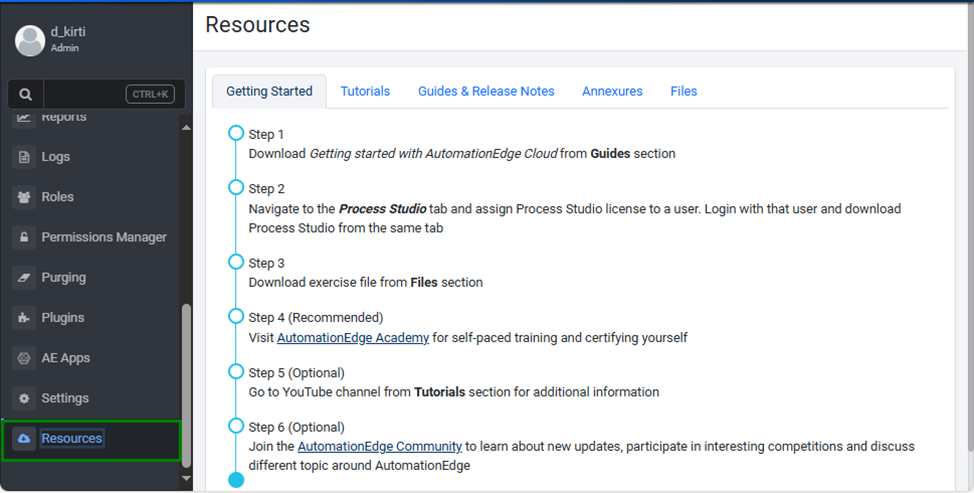
Task: Open the Annexures tab
Action: point(612,91)
